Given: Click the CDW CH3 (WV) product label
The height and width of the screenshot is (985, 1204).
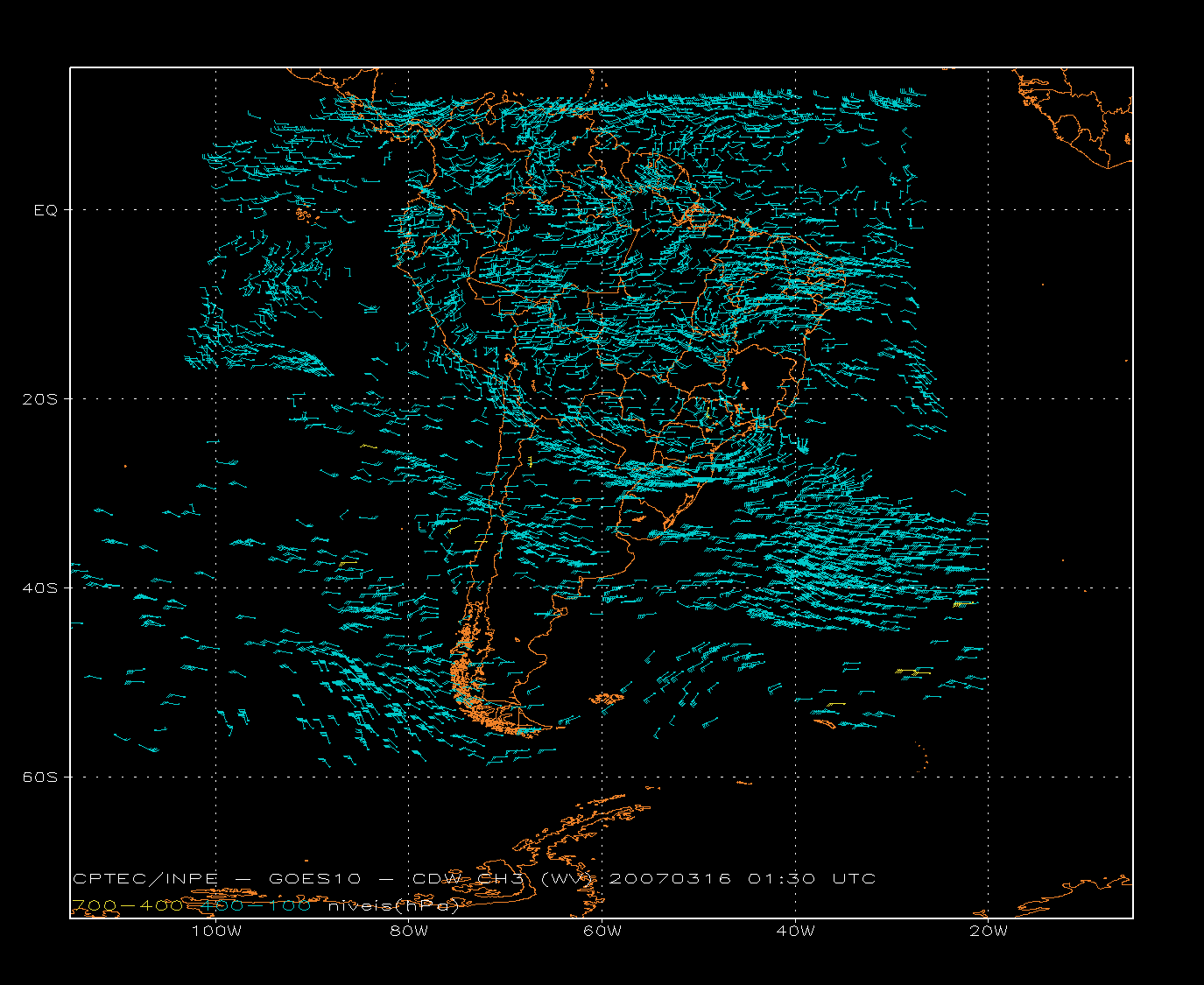Looking at the screenshot, I should (504, 879).
